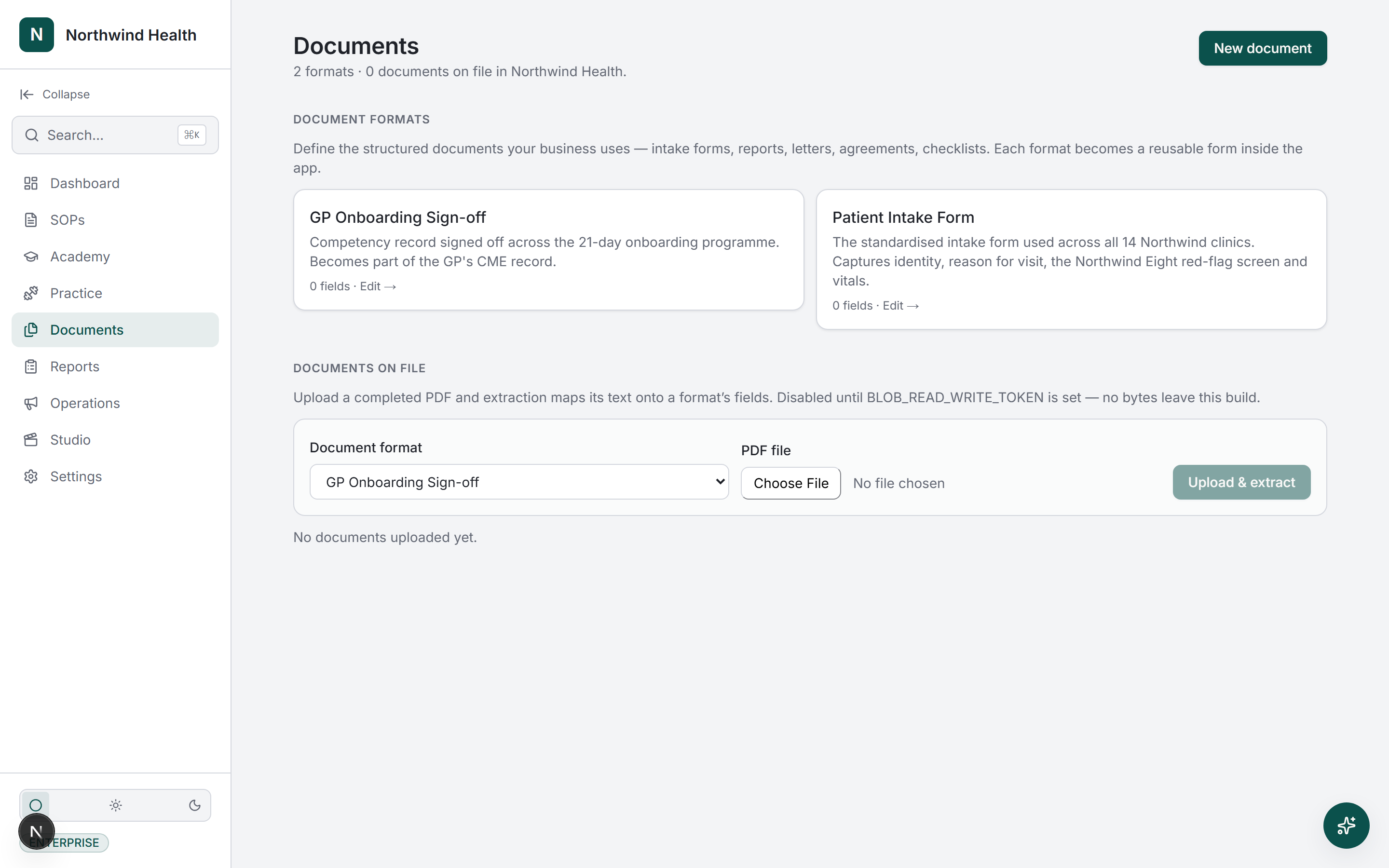Click the Practice icon in sidebar
The width and height of the screenshot is (1389, 868).
click(x=31, y=293)
